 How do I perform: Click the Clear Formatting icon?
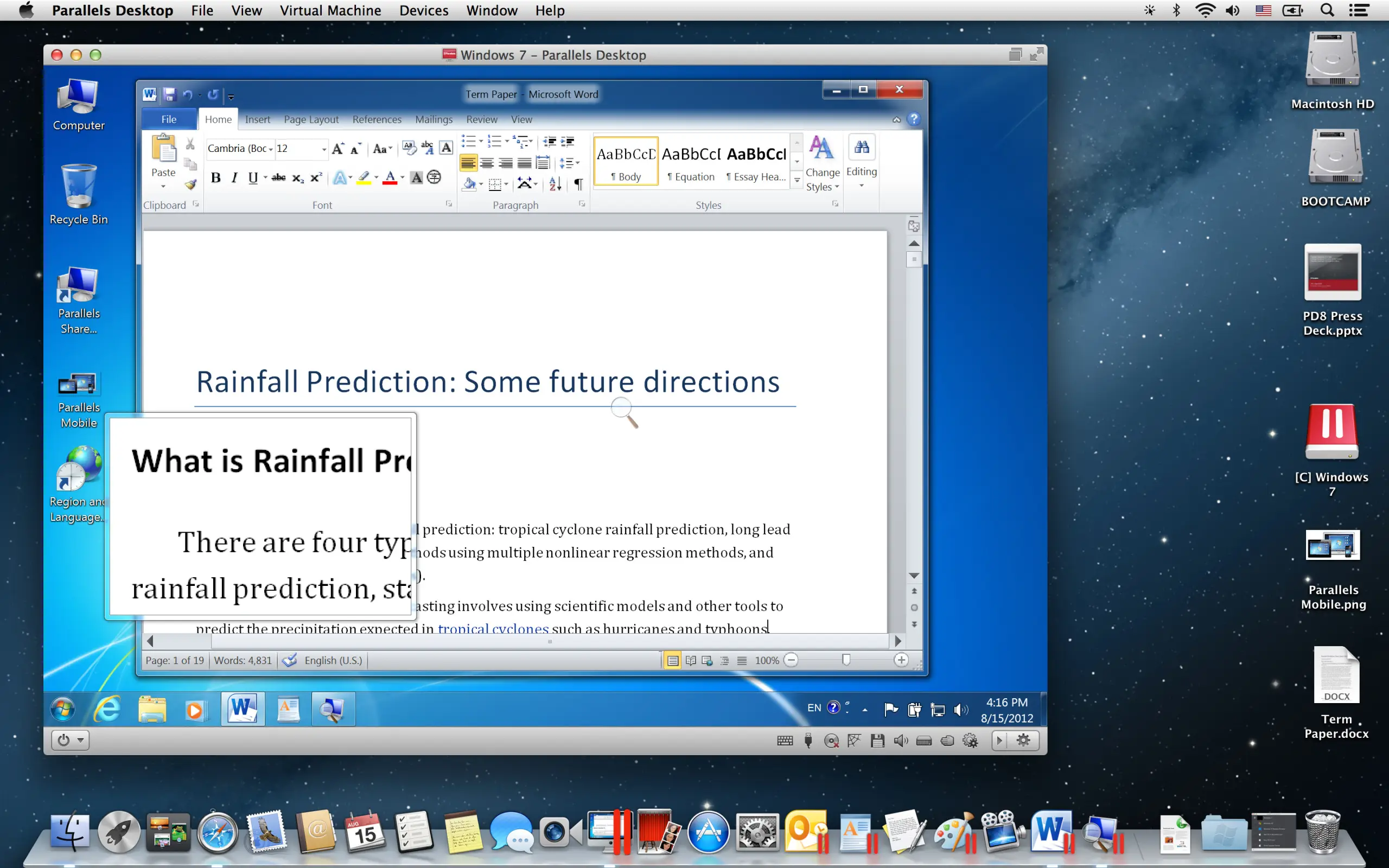(409, 148)
